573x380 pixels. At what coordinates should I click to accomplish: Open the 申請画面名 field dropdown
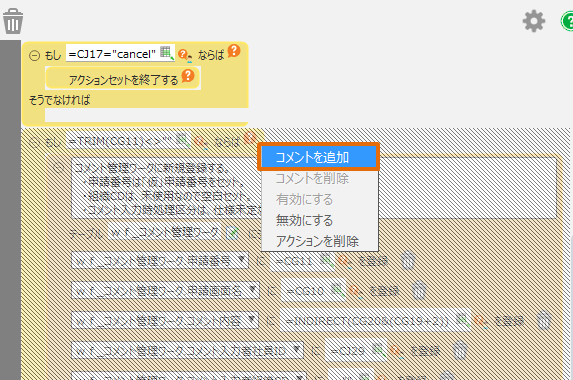166,290
